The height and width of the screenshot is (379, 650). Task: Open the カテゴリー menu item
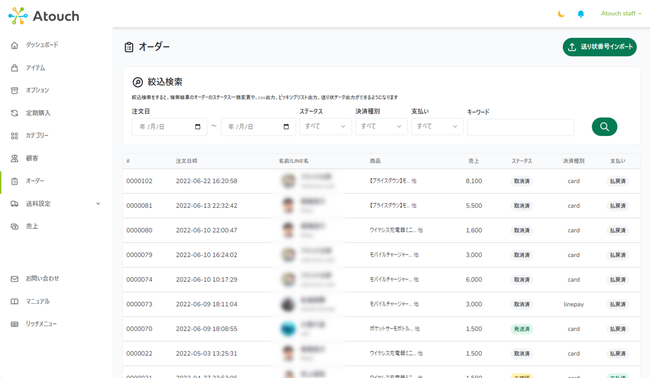coord(37,136)
